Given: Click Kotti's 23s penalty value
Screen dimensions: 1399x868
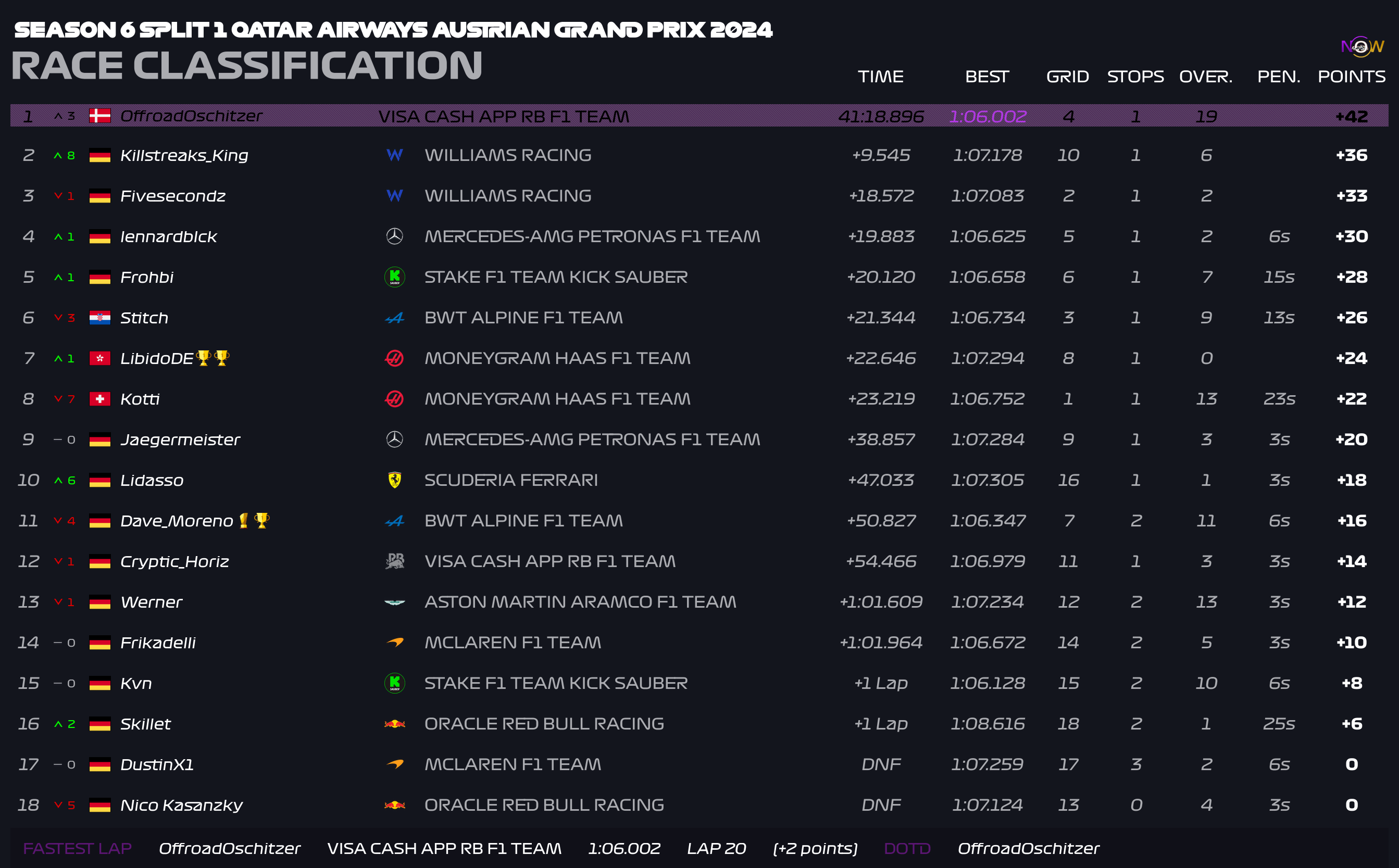Looking at the screenshot, I should [1279, 399].
